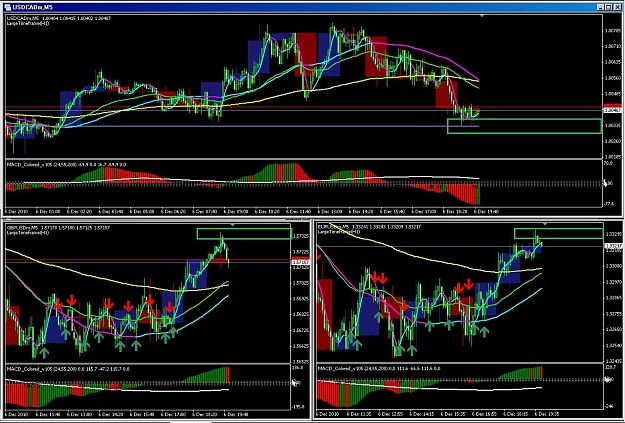Grab the chart shift triangle in EURUSD chart
The width and height of the screenshot is (625, 423).
[545, 224]
